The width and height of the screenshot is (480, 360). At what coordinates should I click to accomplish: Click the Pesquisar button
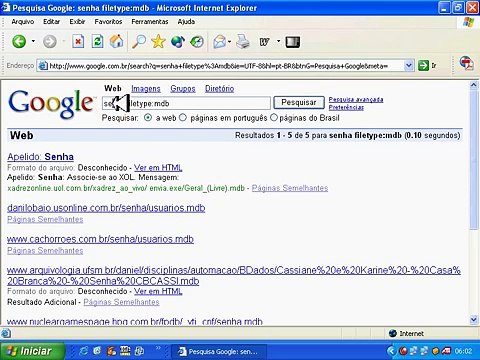pyautogui.click(x=299, y=102)
